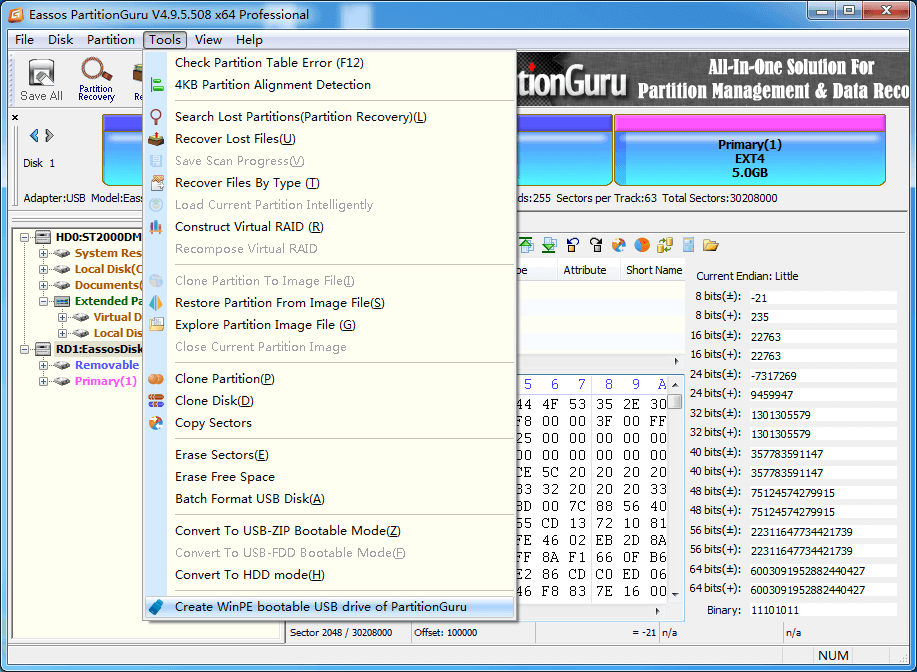This screenshot has width=917, height=672.
Task: Click the hex view scroll up arrow
Action: (x=675, y=385)
